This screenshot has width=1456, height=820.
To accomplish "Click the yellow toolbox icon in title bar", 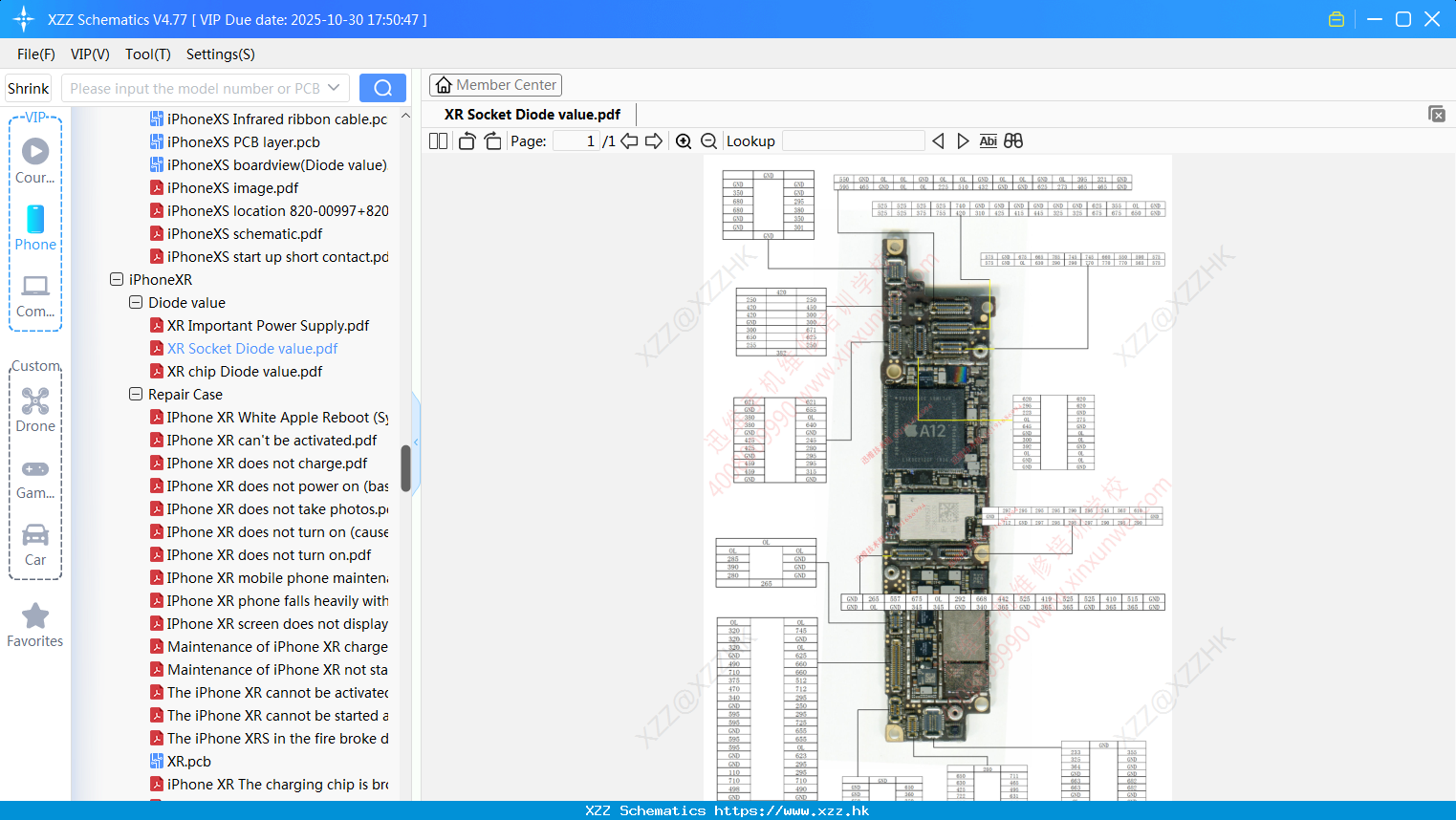I will click(x=1336, y=19).
